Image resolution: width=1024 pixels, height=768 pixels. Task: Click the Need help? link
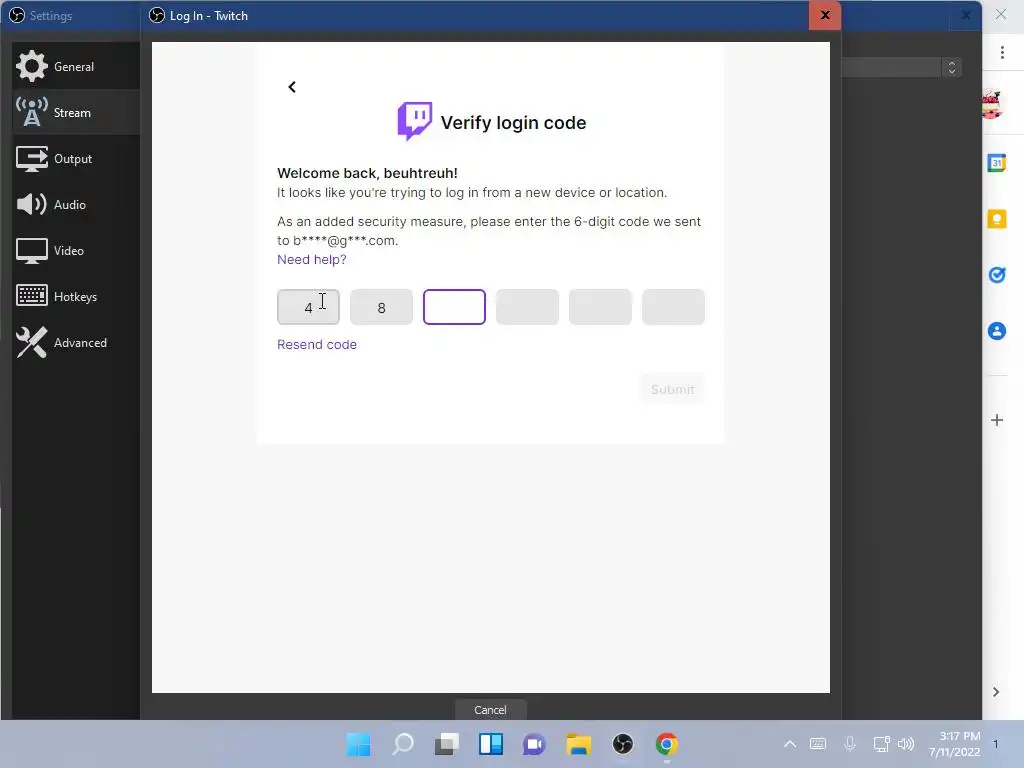[312, 259]
